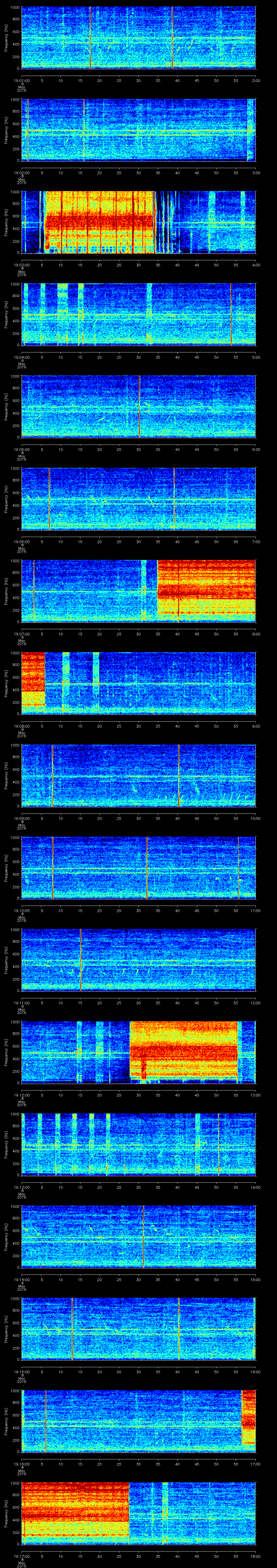Viewport: 277px width, 1568px height.
Task: Open the spectrogram panel starting at 19:03:00
Action: [x=139, y=222]
